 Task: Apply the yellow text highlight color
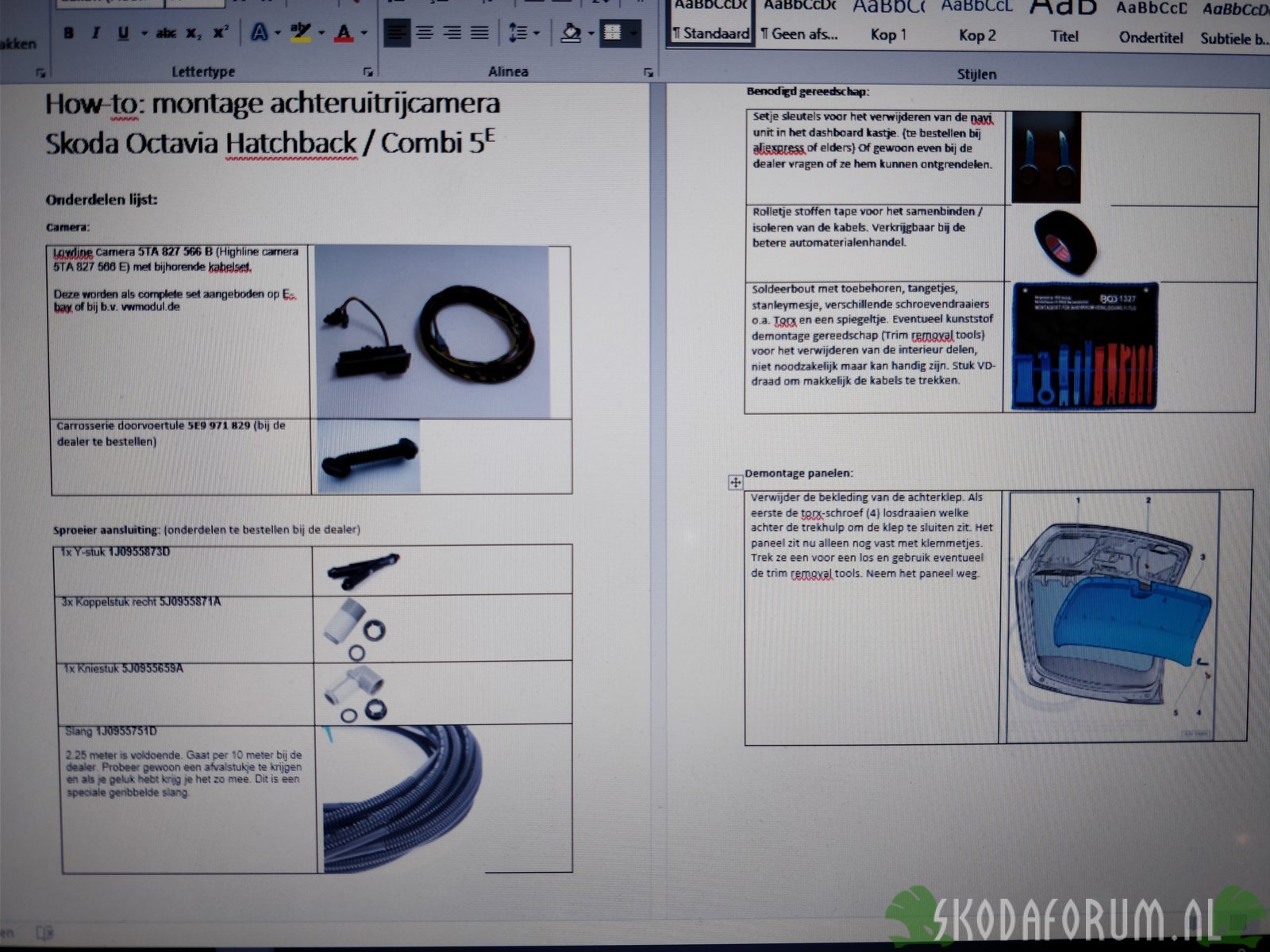tap(301, 33)
